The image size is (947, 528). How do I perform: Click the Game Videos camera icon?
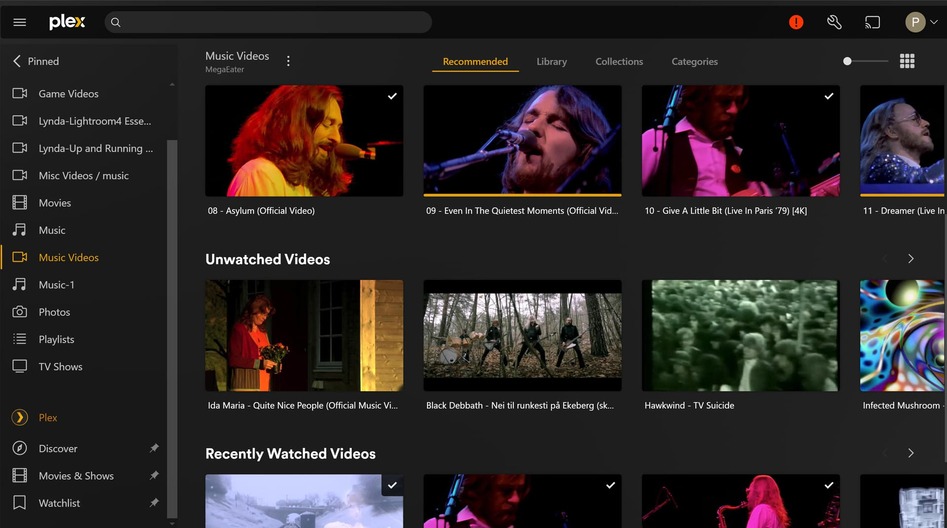click(x=20, y=94)
